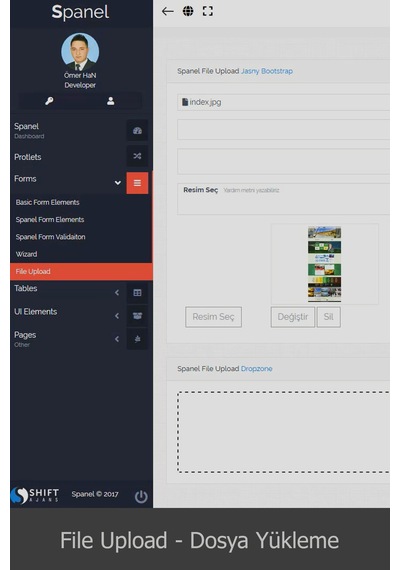Click the Spanel © 2017 footer text

[x=95, y=494]
